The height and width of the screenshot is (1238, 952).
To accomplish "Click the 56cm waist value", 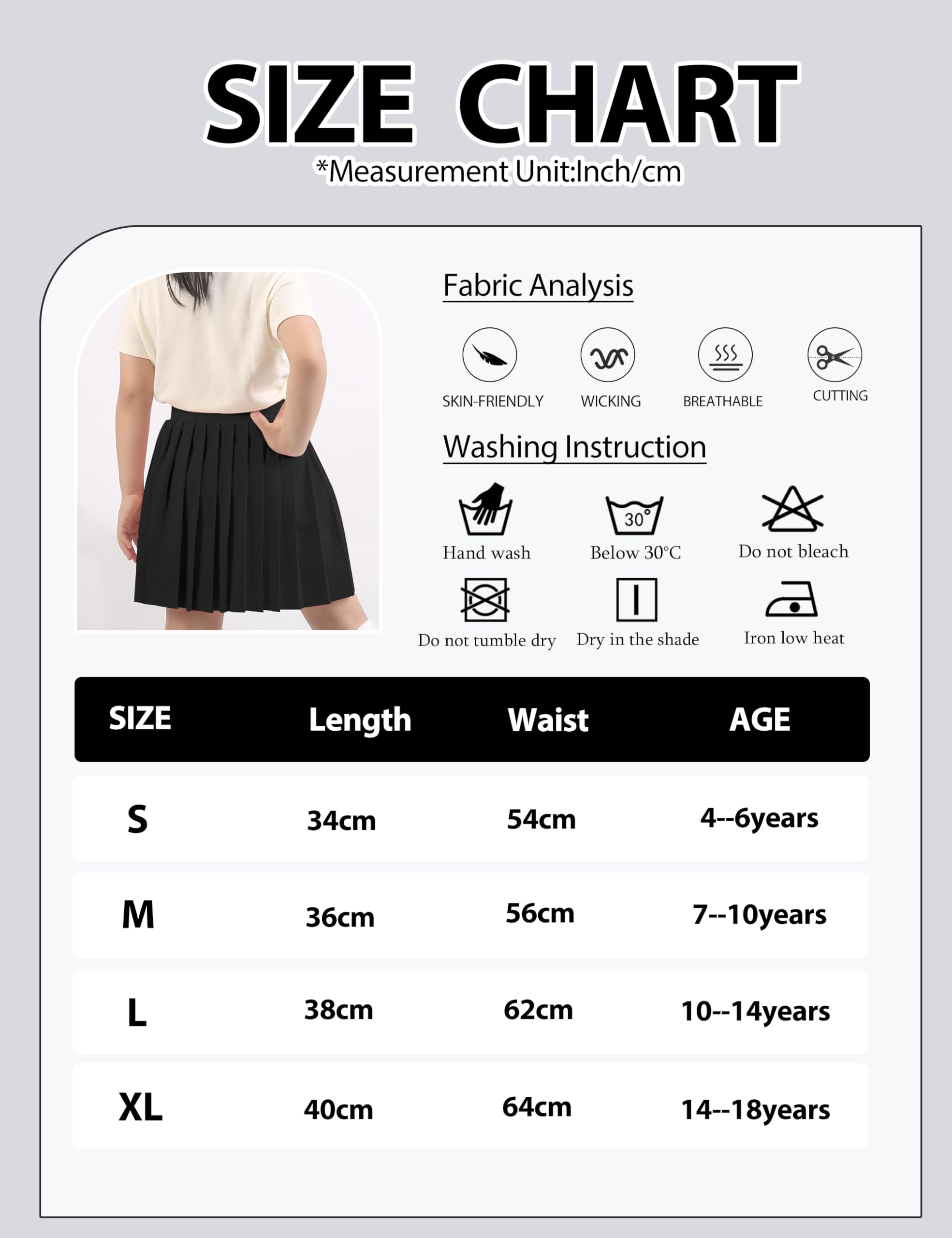I will (540, 913).
